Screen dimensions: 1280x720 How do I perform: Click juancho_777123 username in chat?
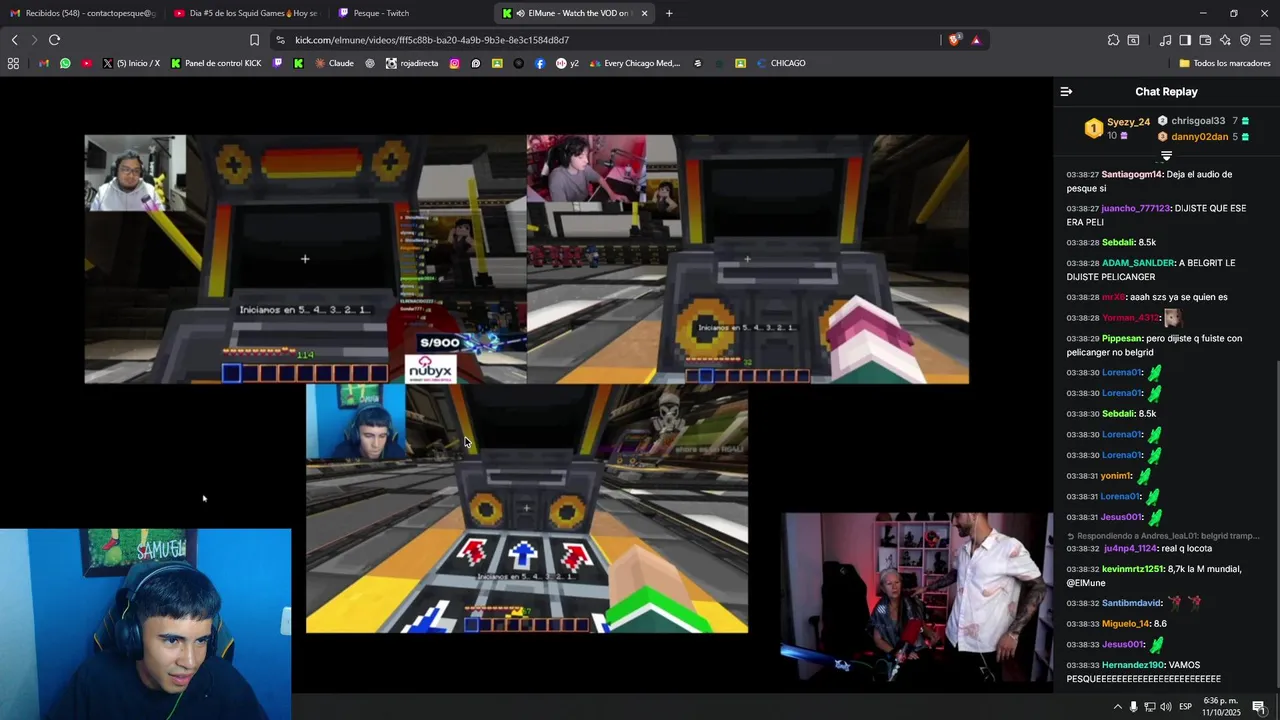click(x=1135, y=208)
